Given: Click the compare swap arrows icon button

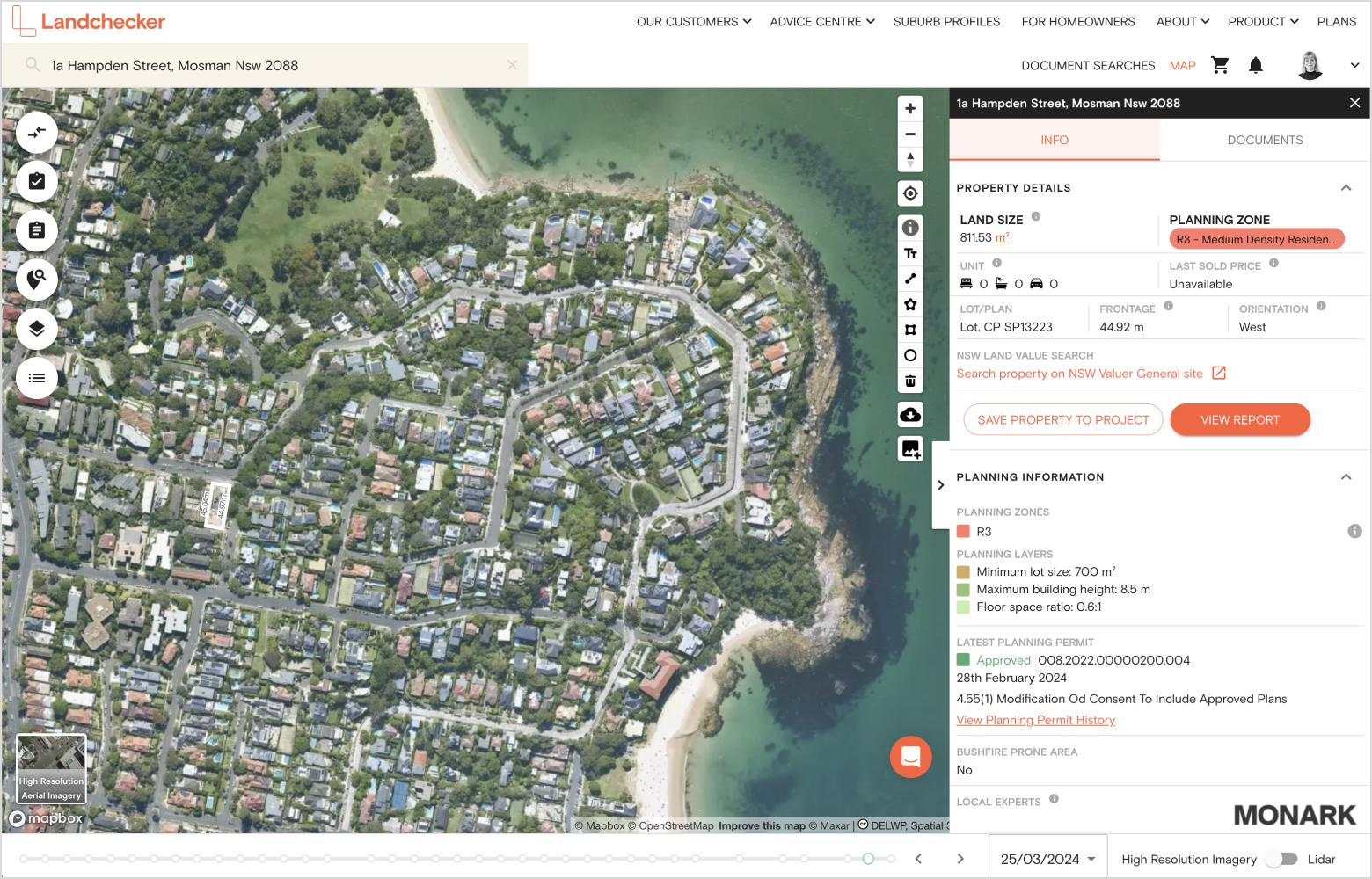Looking at the screenshot, I should [x=37, y=133].
